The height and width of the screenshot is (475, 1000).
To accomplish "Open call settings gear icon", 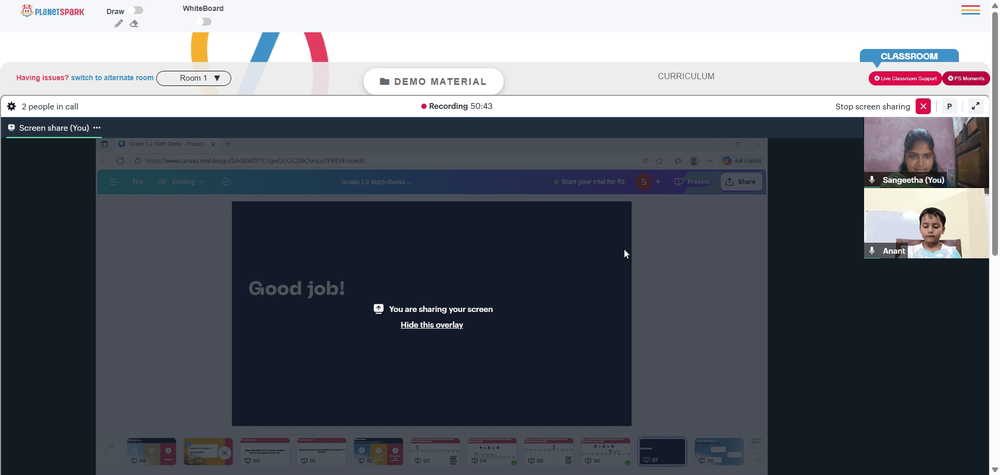I will 11,106.
